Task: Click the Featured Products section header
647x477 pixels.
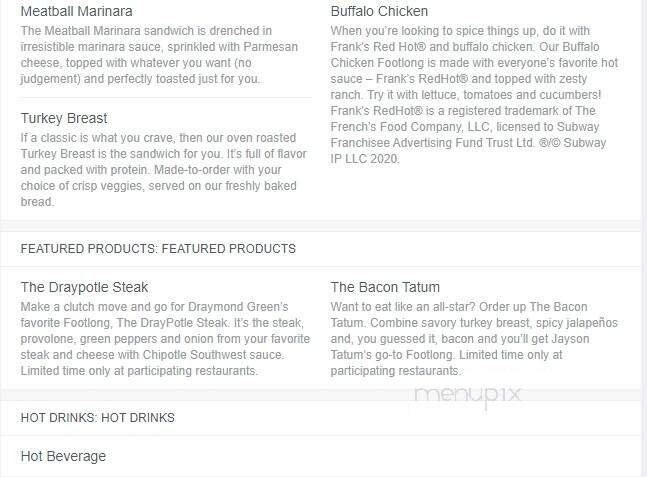Action: (158, 248)
